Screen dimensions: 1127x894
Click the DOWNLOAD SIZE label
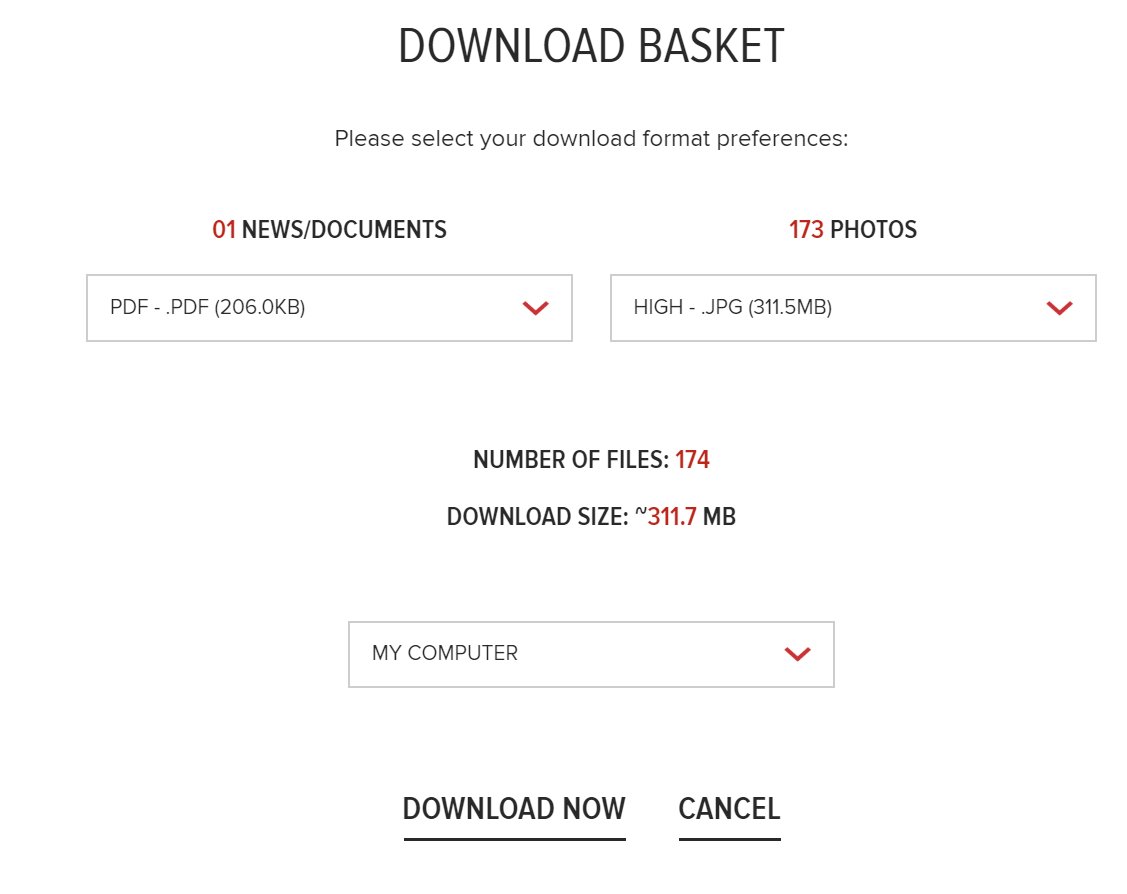point(537,517)
